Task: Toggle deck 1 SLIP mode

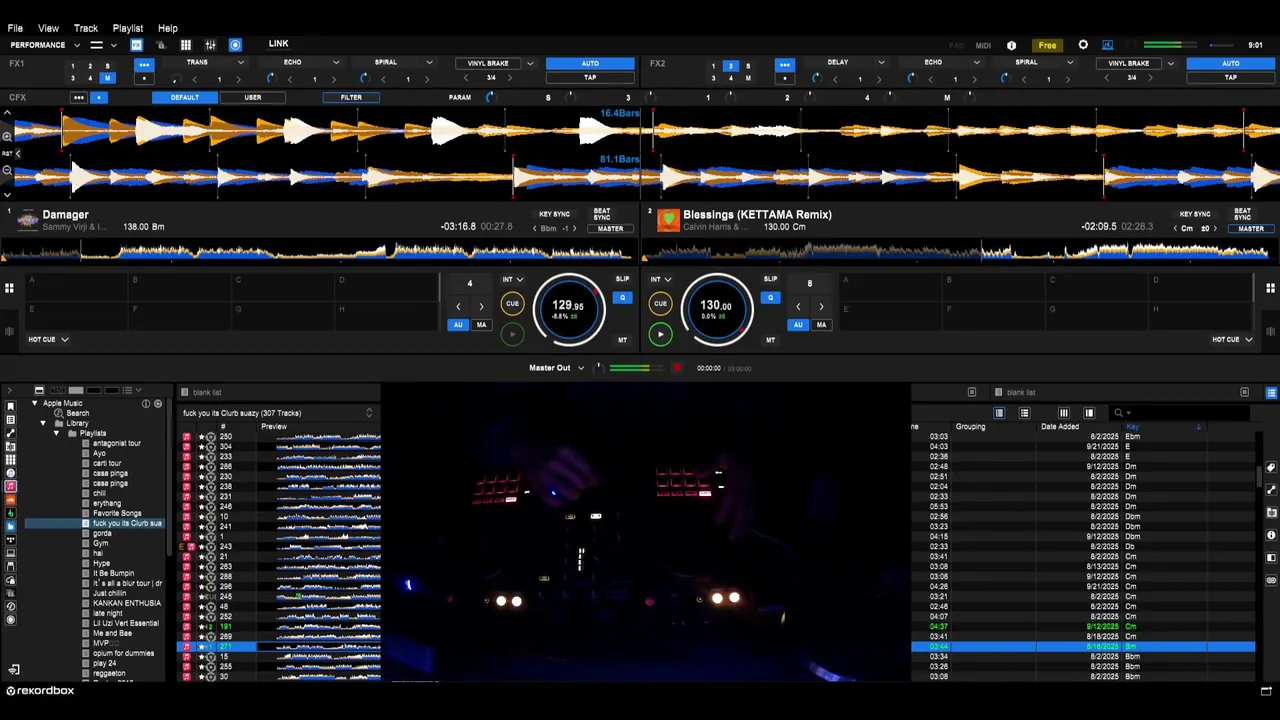Action: pyautogui.click(x=622, y=279)
